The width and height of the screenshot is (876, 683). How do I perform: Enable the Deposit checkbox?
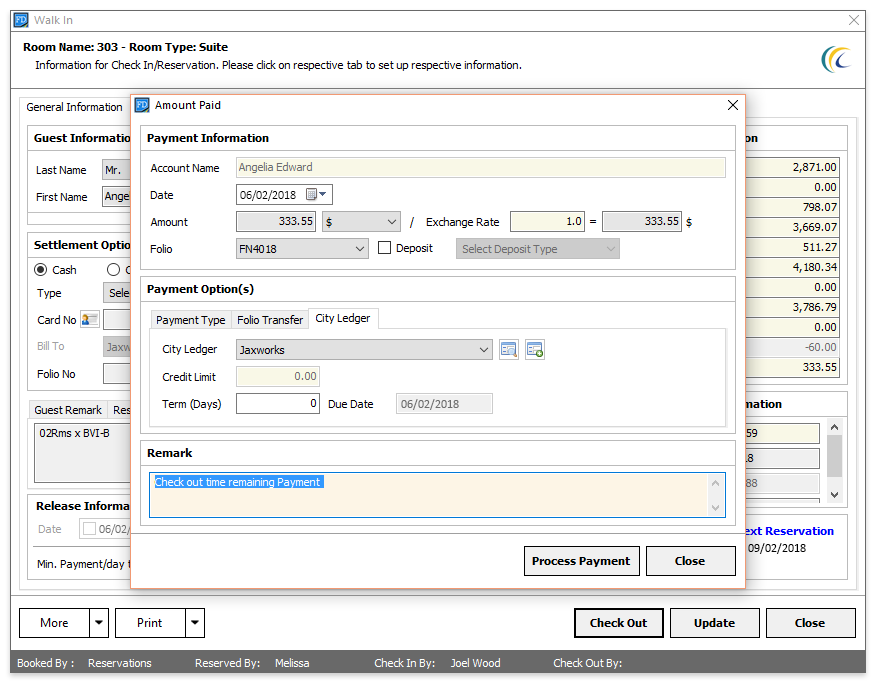[x=384, y=248]
